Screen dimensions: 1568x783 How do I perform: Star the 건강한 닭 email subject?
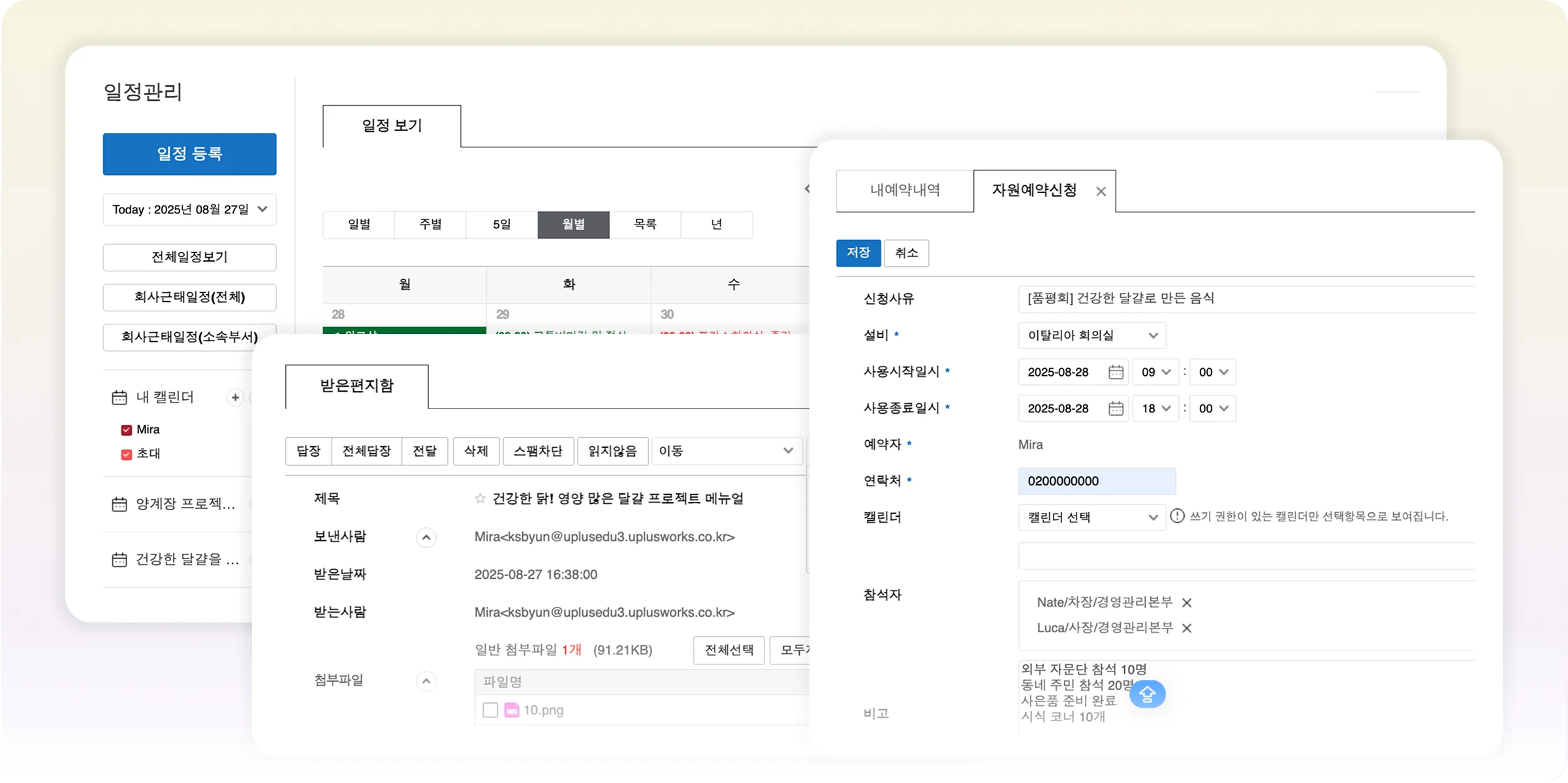[480, 499]
